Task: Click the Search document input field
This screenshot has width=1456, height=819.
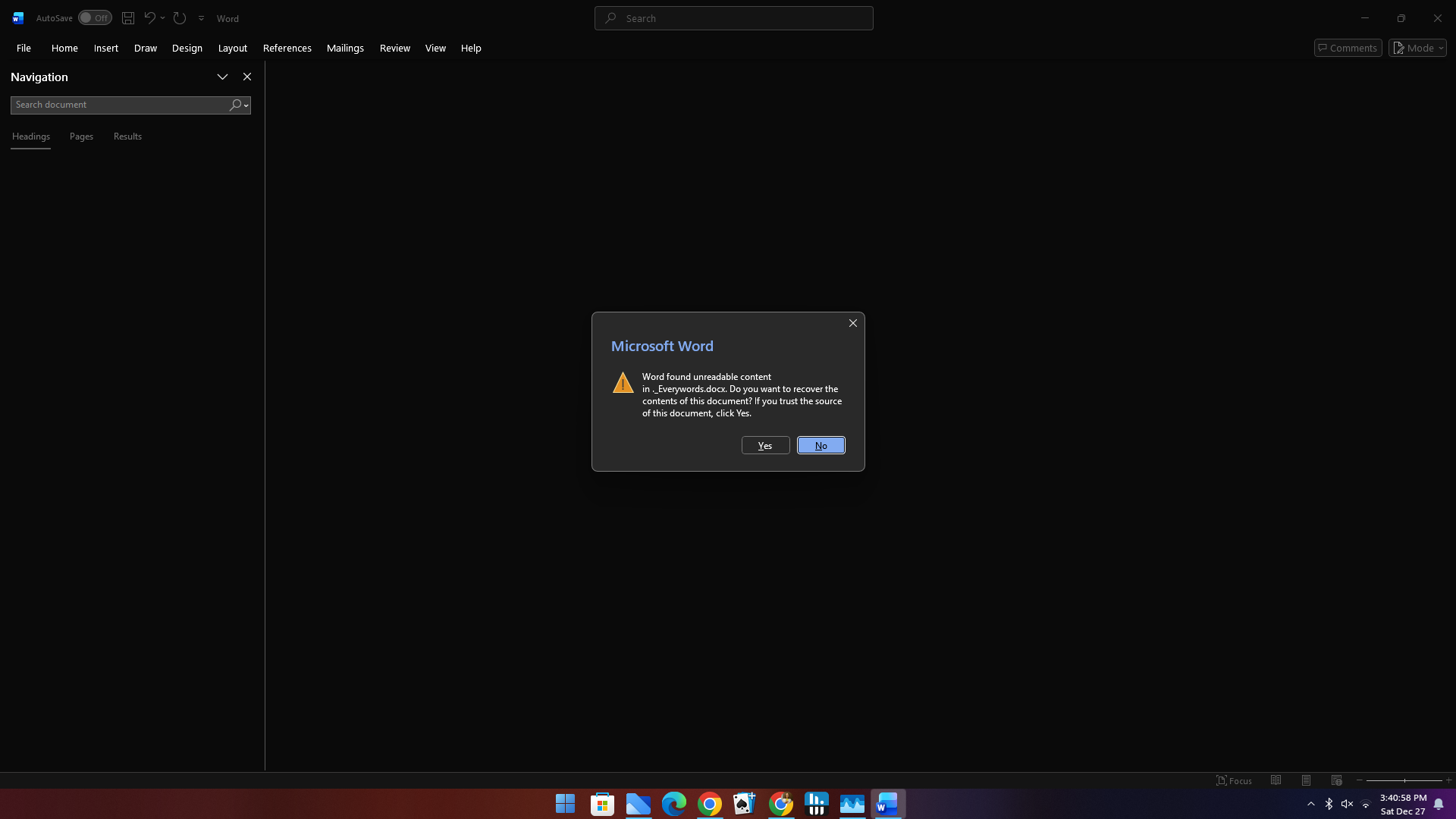Action: click(x=114, y=104)
